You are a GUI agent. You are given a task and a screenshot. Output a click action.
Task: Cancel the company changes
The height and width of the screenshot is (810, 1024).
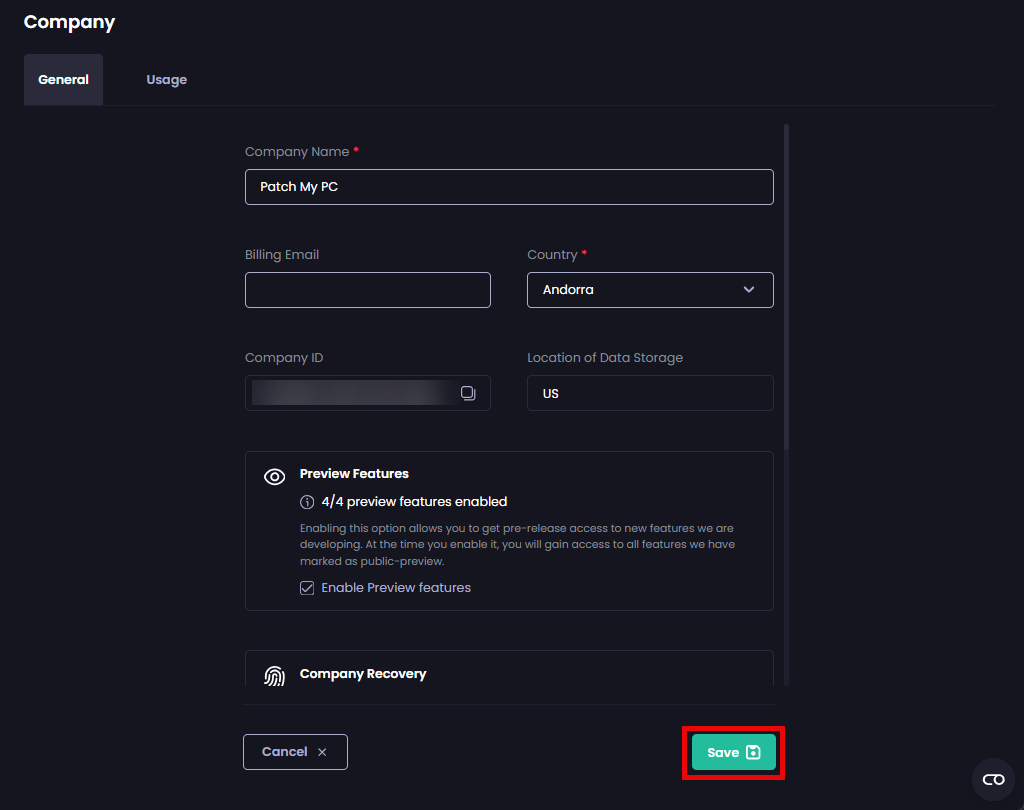[295, 751]
